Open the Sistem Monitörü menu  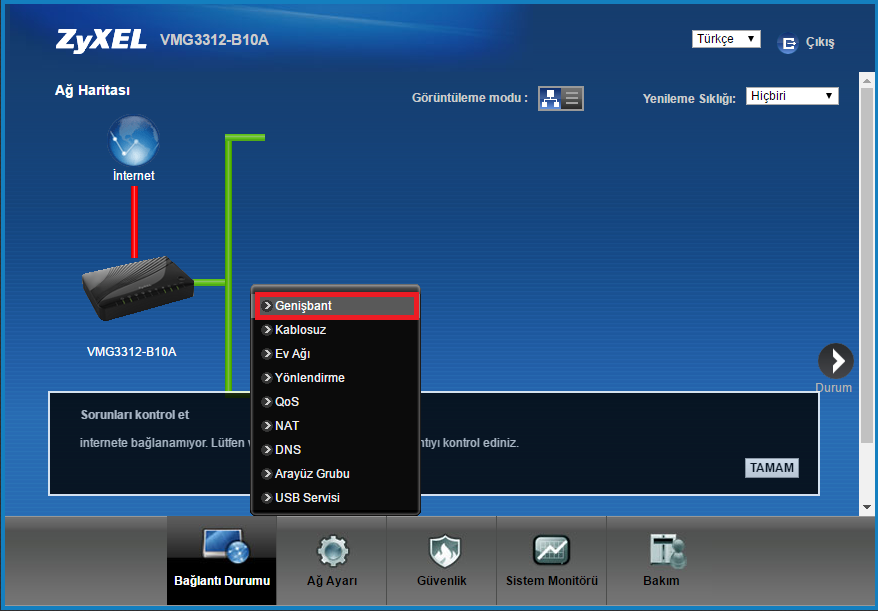(552, 560)
